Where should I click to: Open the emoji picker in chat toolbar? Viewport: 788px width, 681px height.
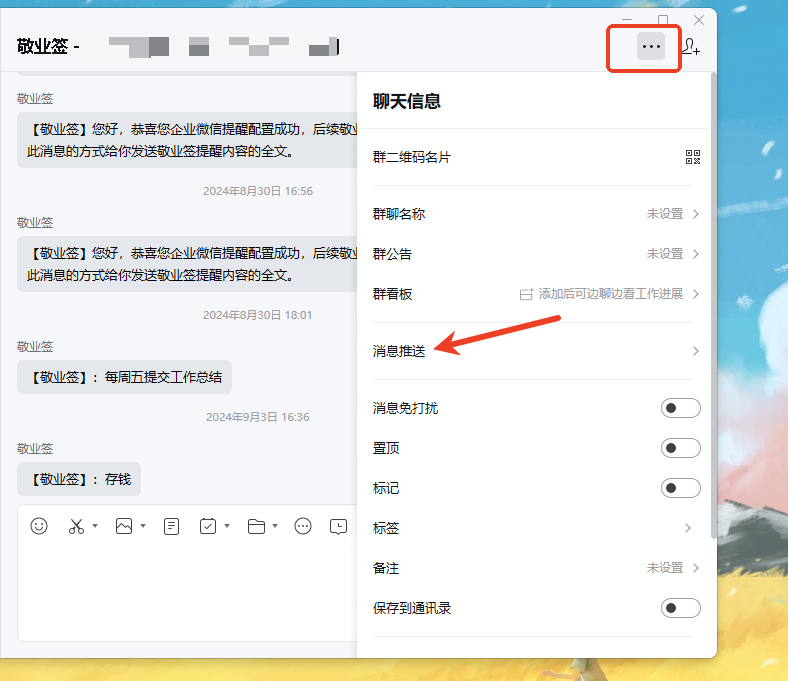[39, 526]
